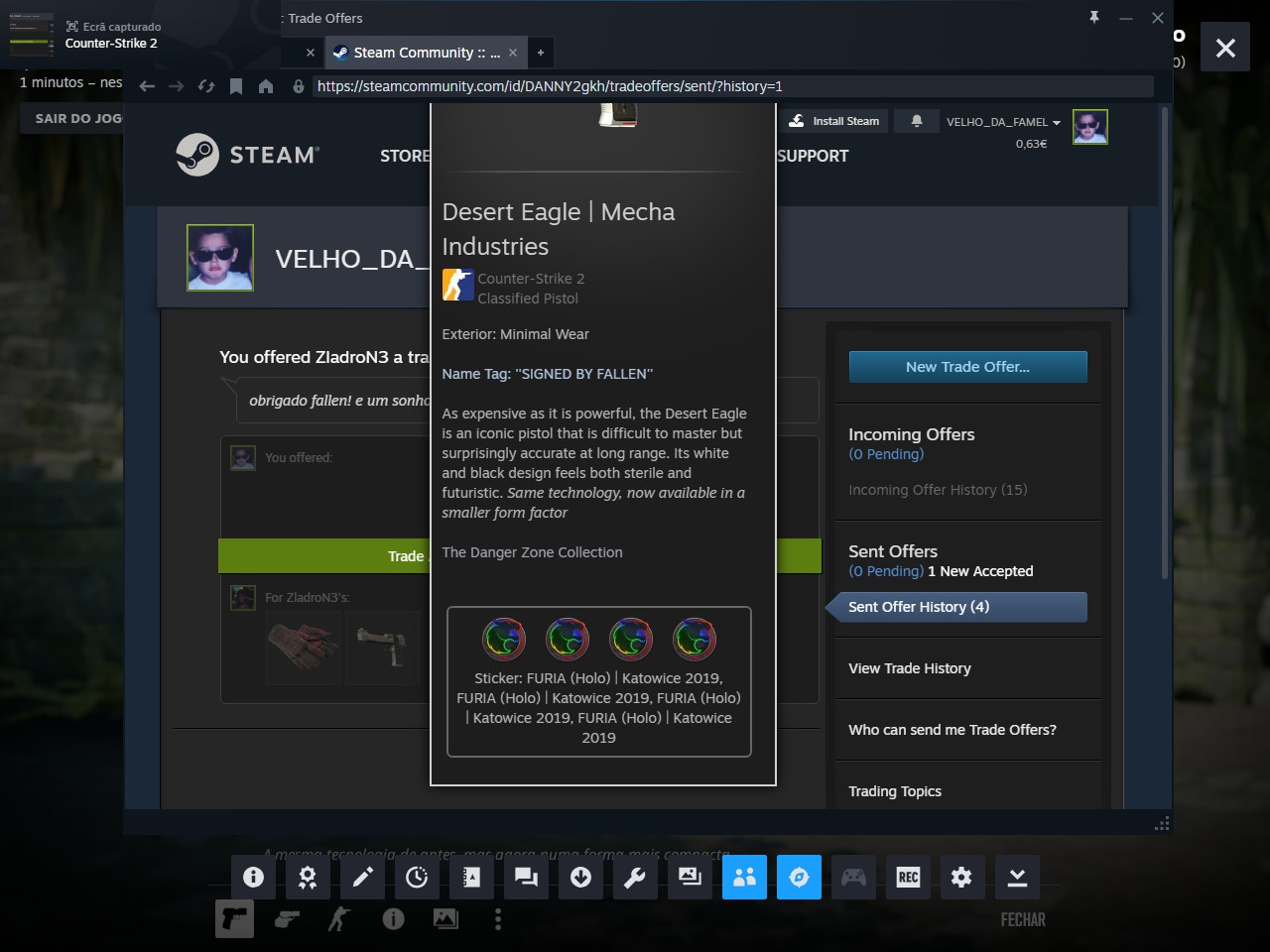Go forward with the browser forward arrow

coord(176,86)
